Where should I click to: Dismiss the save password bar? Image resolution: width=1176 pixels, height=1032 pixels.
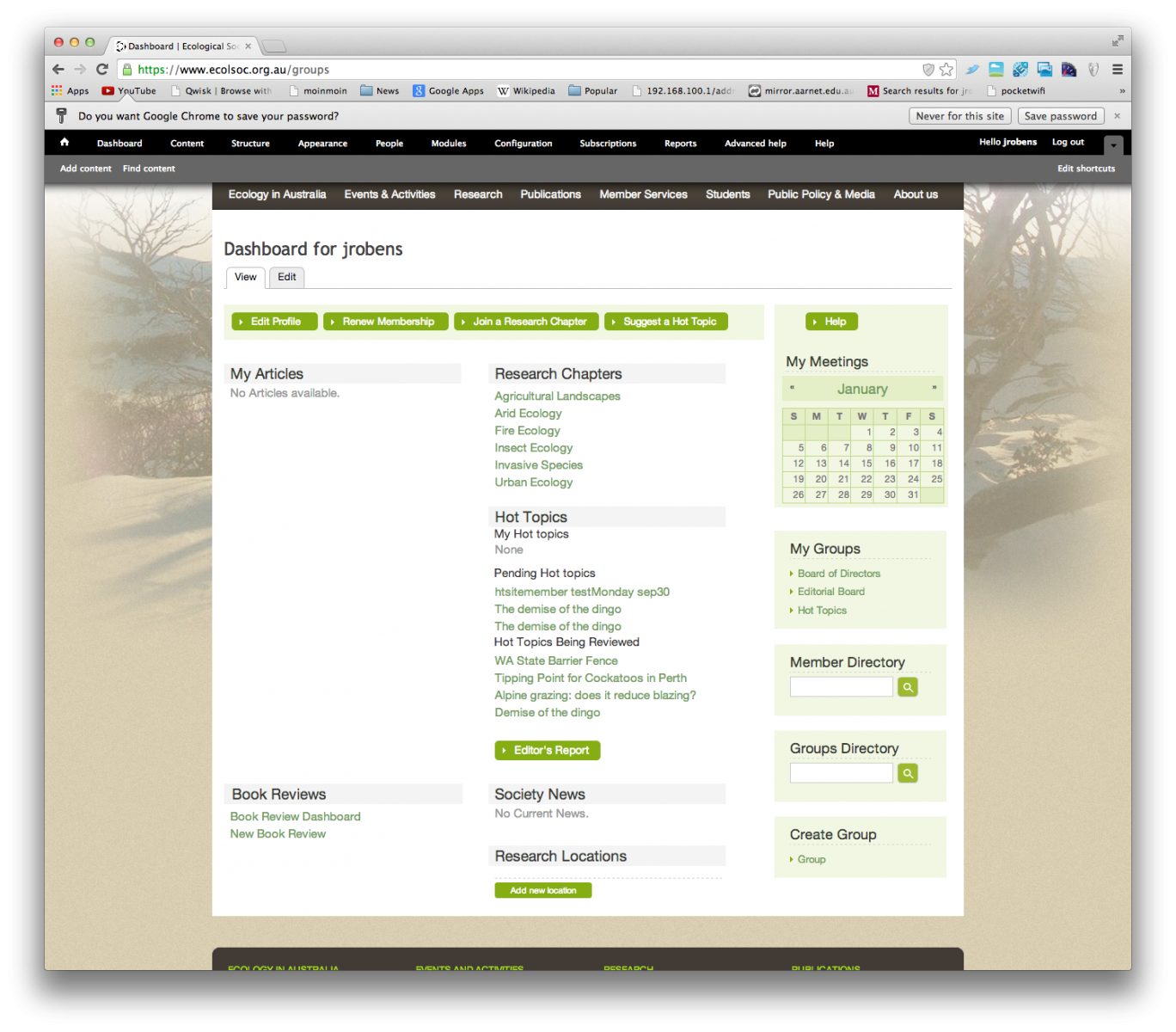(1118, 116)
